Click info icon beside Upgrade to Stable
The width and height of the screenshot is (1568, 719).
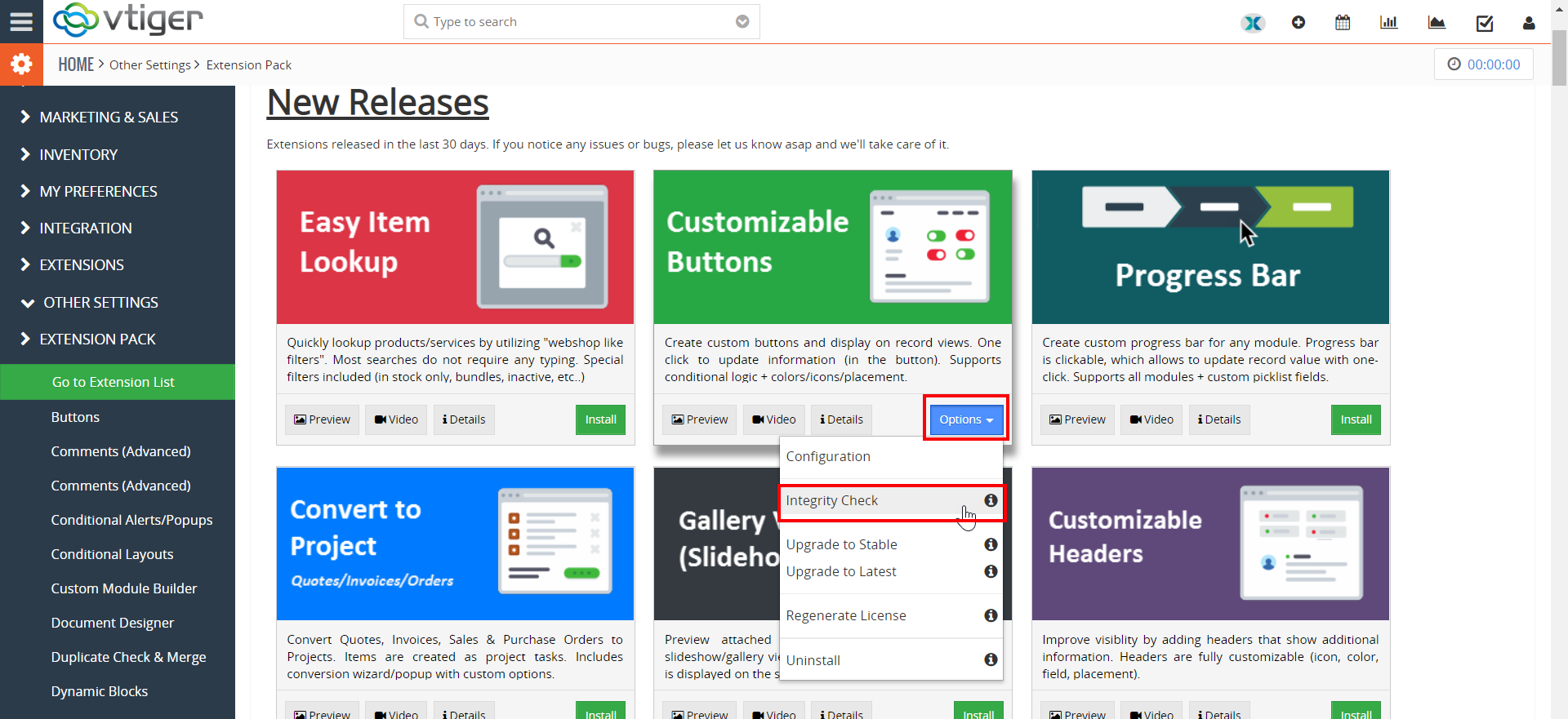[x=991, y=544]
